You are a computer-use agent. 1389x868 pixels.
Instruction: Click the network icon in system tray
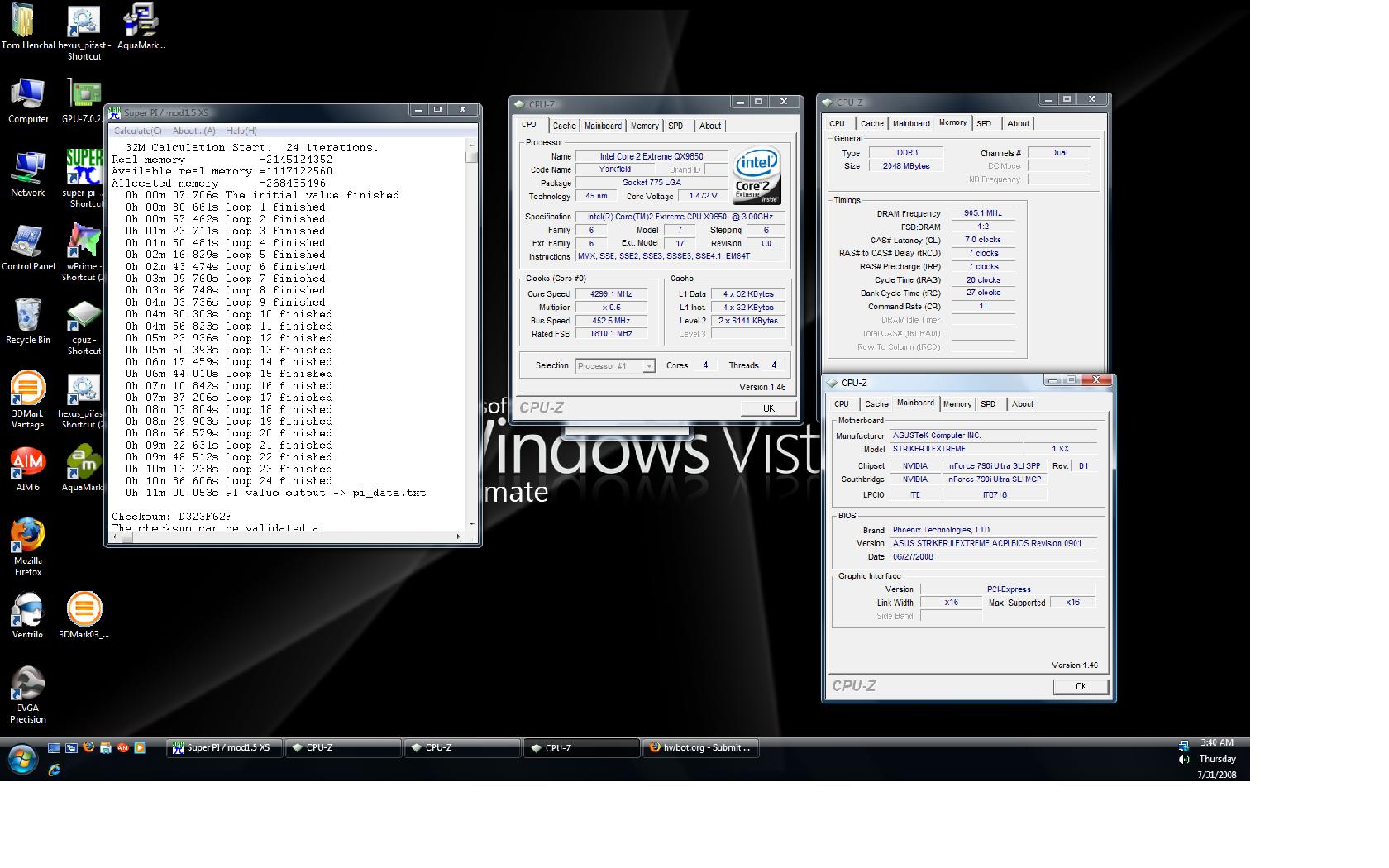(1183, 745)
